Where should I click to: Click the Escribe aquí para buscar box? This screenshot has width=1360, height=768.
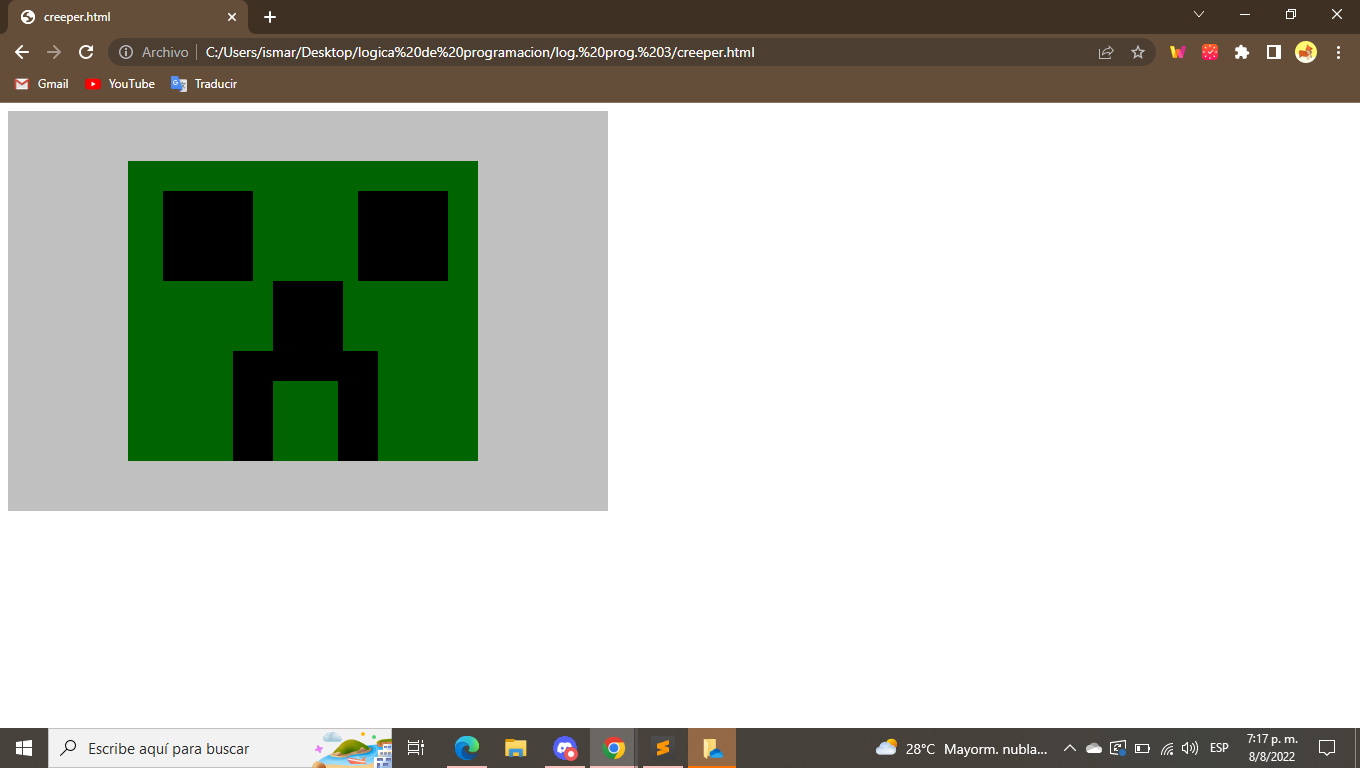pyautogui.click(x=220, y=748)
